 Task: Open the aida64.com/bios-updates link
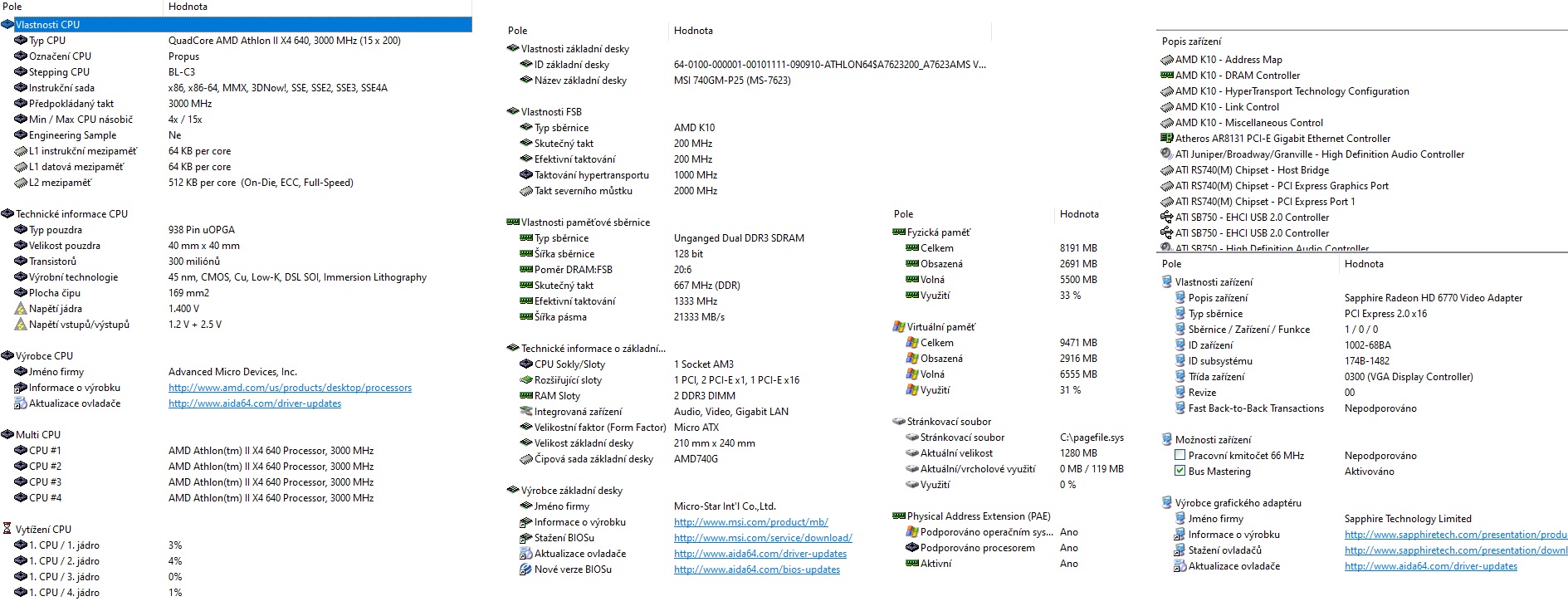point(757,569)
